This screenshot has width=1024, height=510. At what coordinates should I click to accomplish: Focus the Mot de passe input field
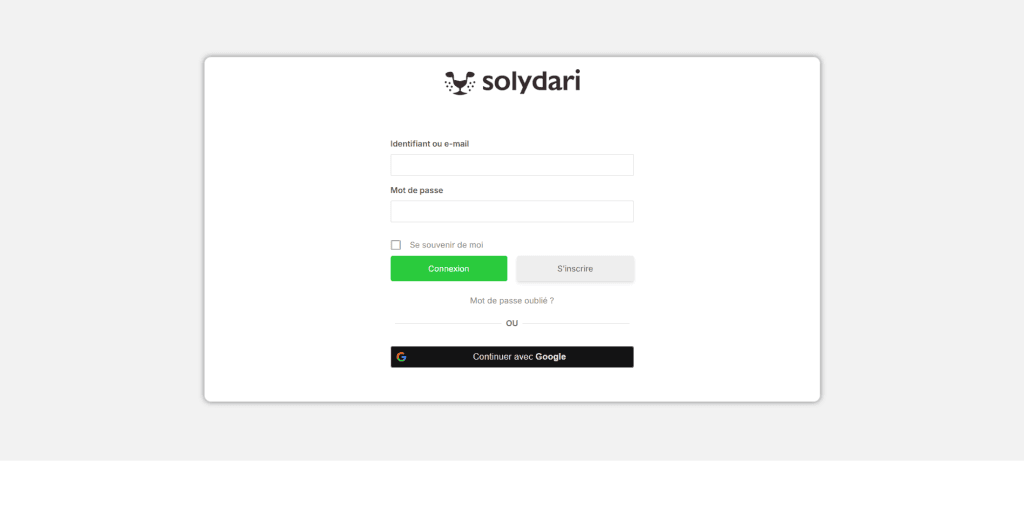pos(512,212)
